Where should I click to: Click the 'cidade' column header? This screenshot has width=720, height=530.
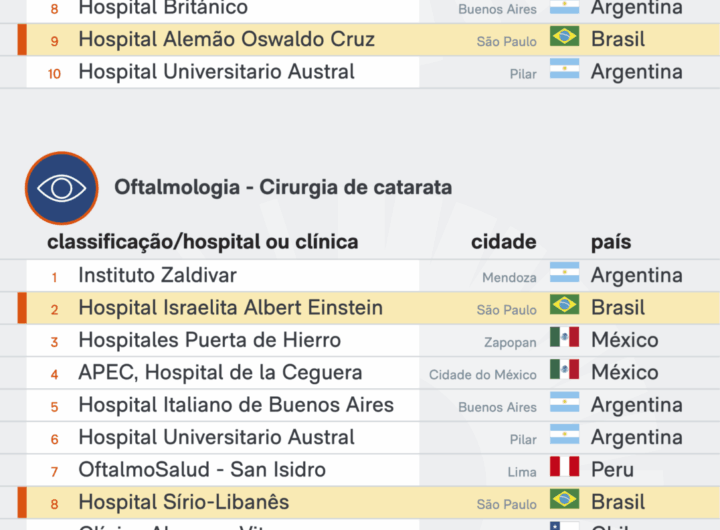503,242
